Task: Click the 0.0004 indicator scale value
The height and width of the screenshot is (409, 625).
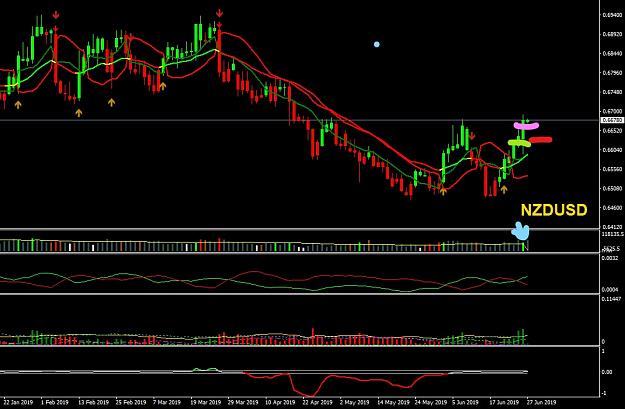Action: pos(610,289)
